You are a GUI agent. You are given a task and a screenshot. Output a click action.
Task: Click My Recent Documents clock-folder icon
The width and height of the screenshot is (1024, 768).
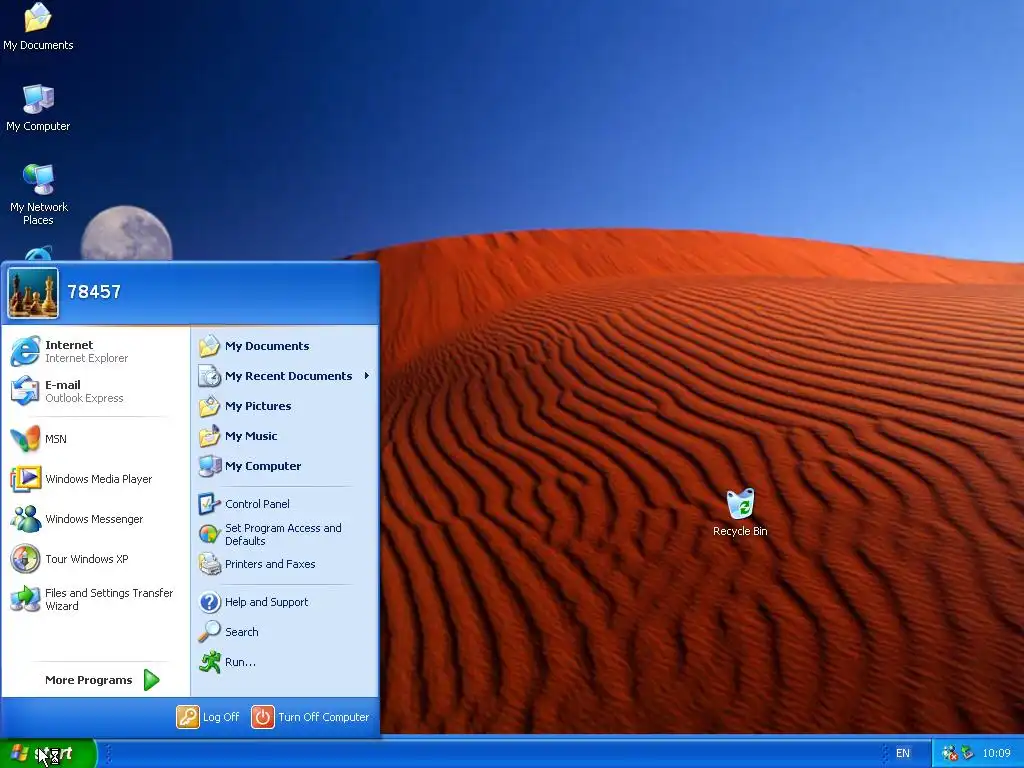(209, 376)
